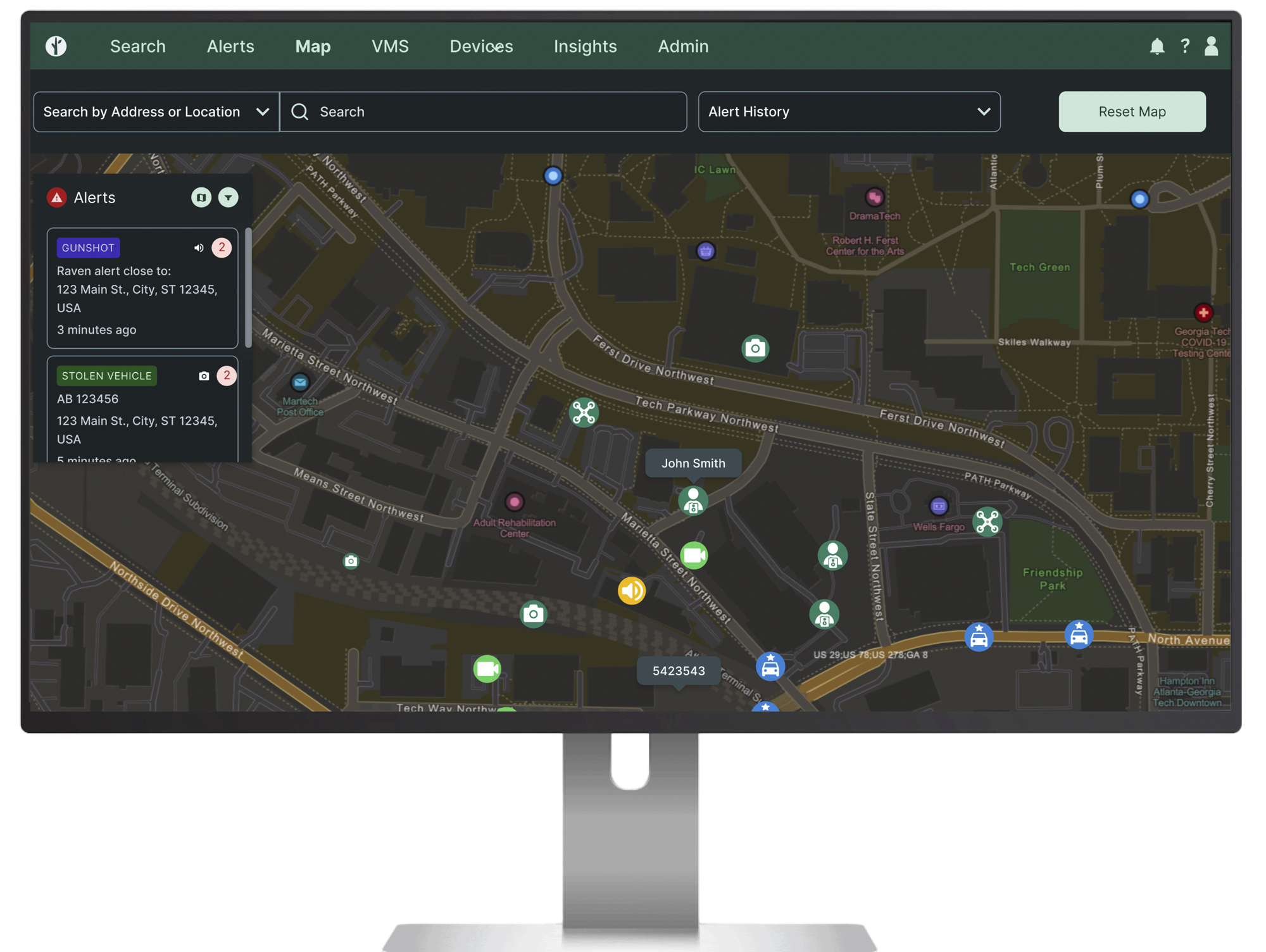Expand the Search by Address or Location dropdown

click(156, 112)
